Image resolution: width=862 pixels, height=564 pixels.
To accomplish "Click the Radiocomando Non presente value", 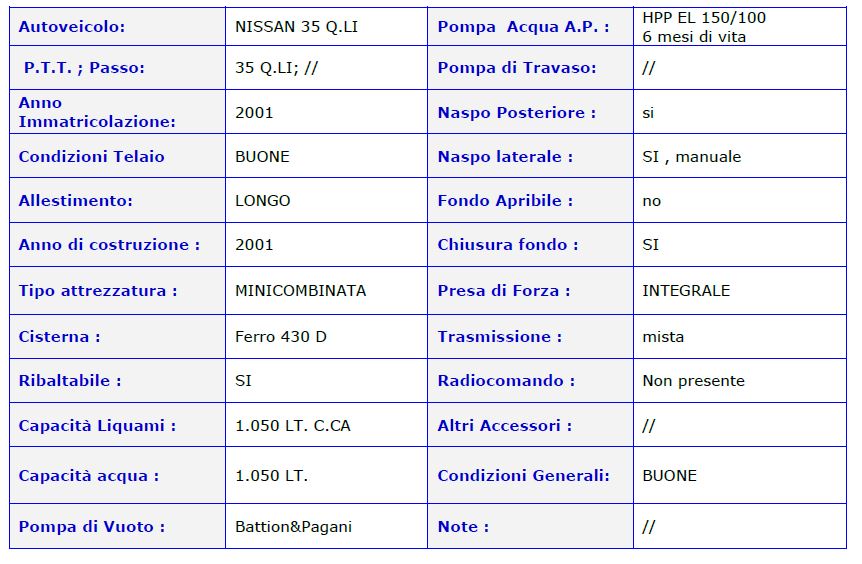I will click(693, 380).
